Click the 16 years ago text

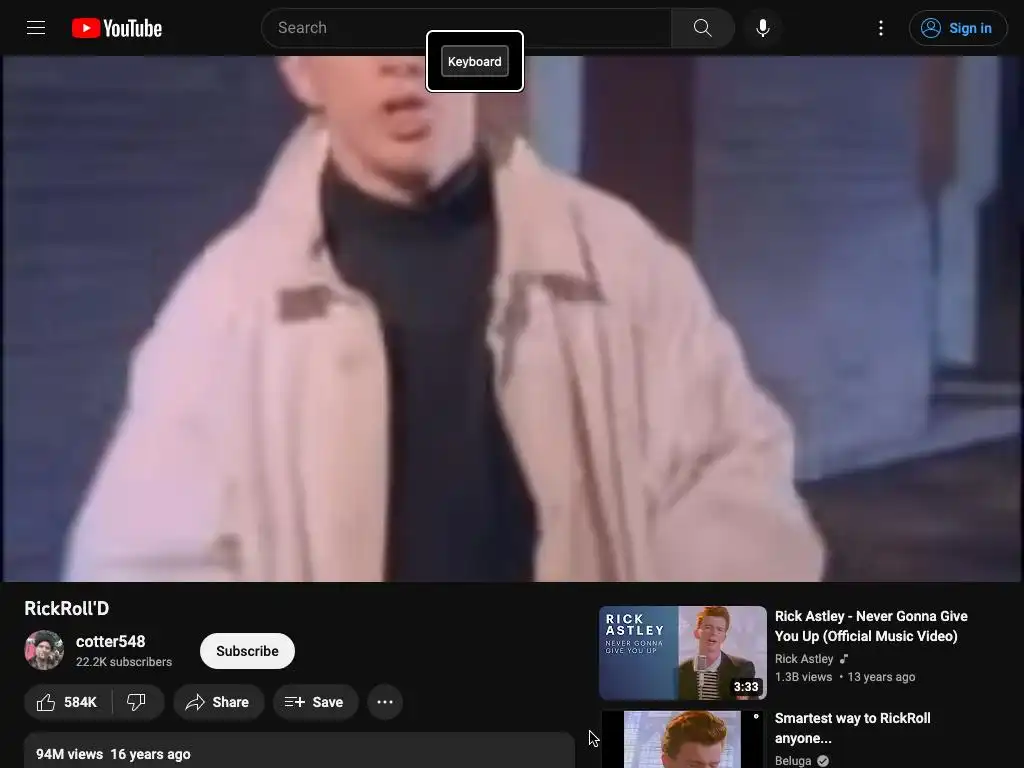tap(150, 754)
